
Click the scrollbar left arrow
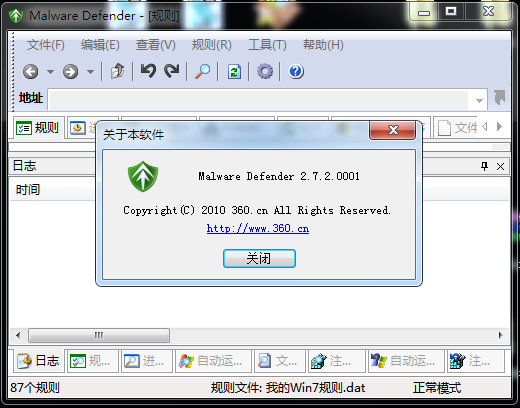click(x=18, y=335)
